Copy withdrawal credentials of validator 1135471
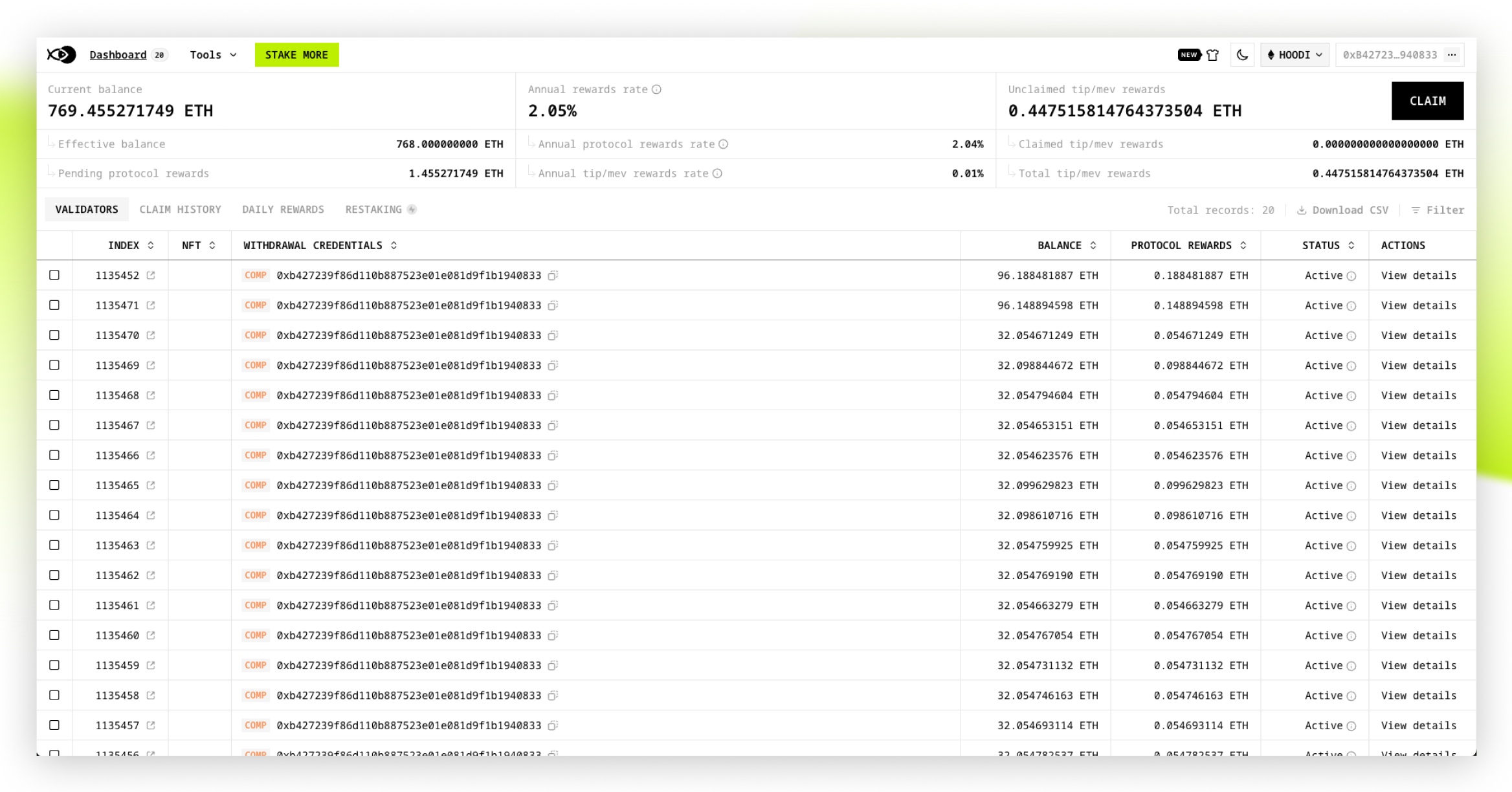The height and width of the screenshot is (792, 1512). coord(553,305)
